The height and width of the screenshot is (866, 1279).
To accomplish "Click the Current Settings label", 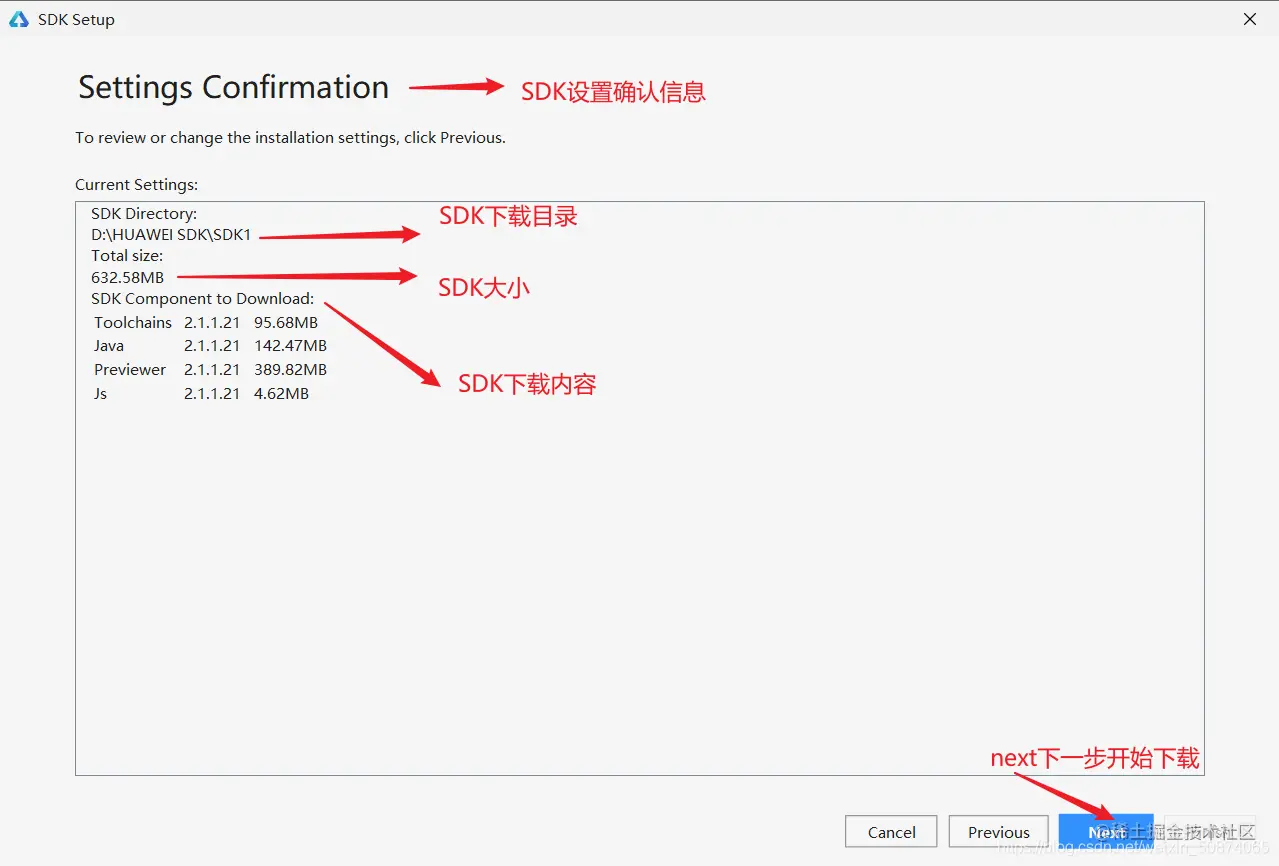I will 137,185.
